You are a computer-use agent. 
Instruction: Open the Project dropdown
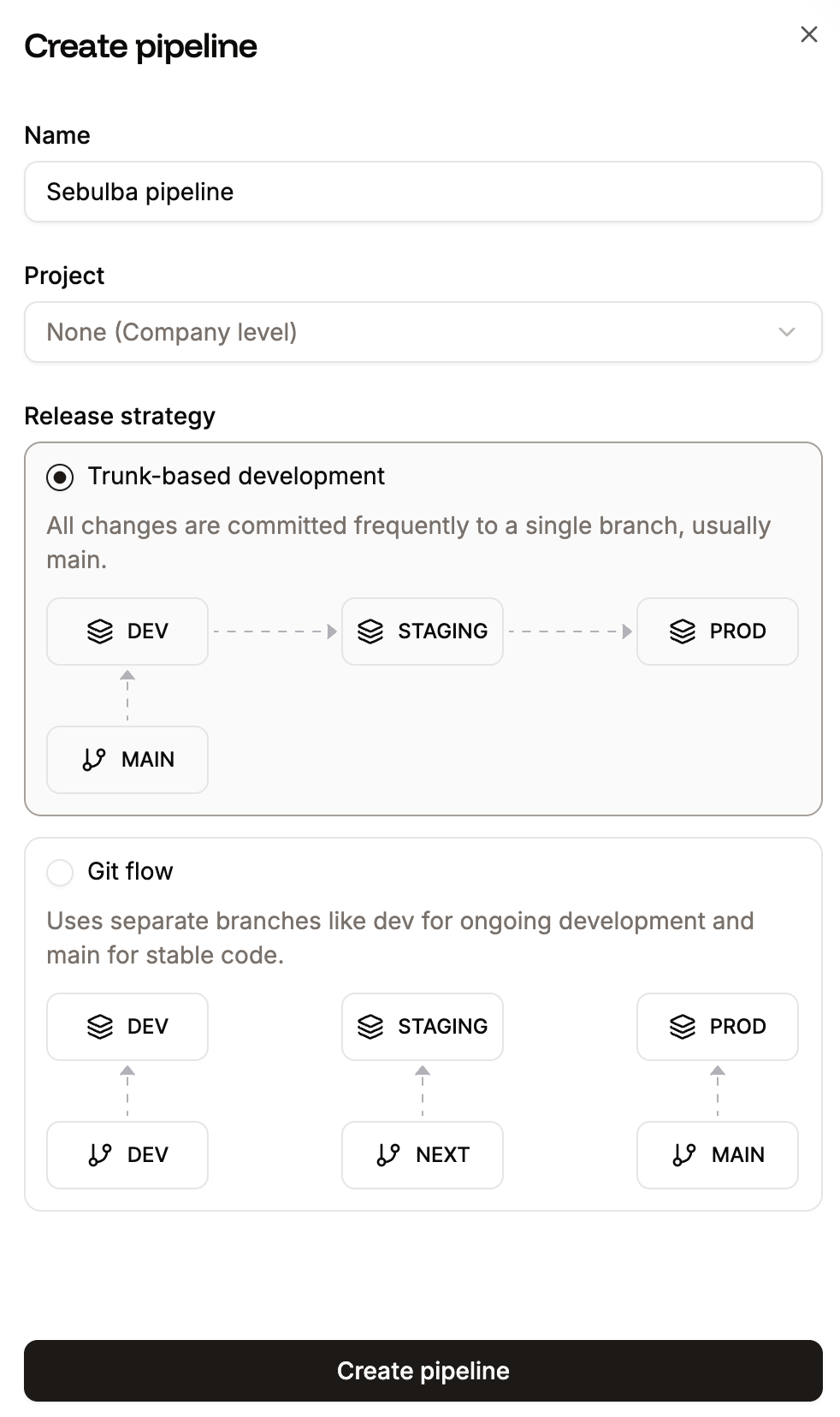(x=423, y=332)
